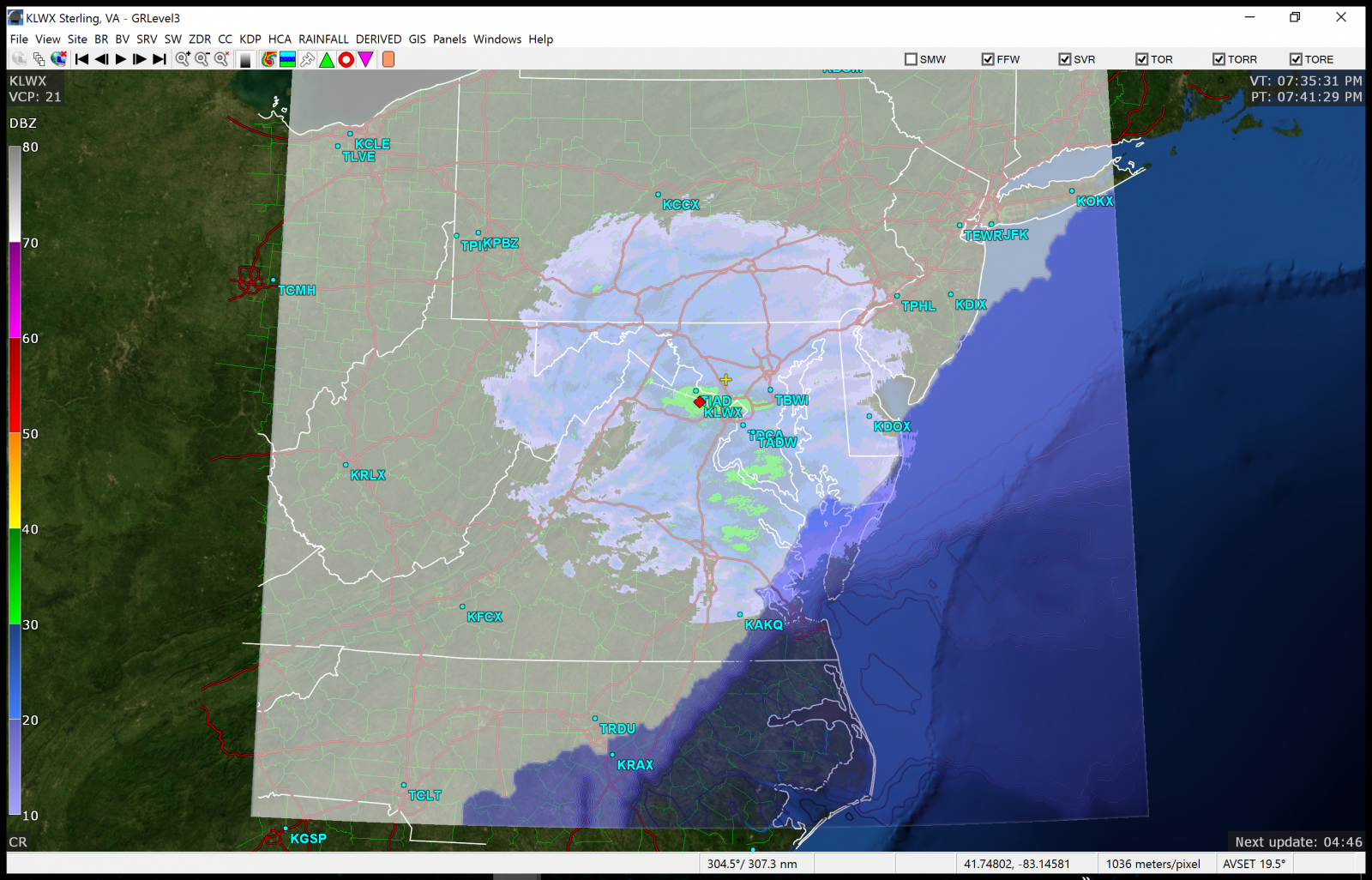Viewport: 1372px width, 880px height.
Task: Click the KDIX radar site label
Action: pos(971,304)
